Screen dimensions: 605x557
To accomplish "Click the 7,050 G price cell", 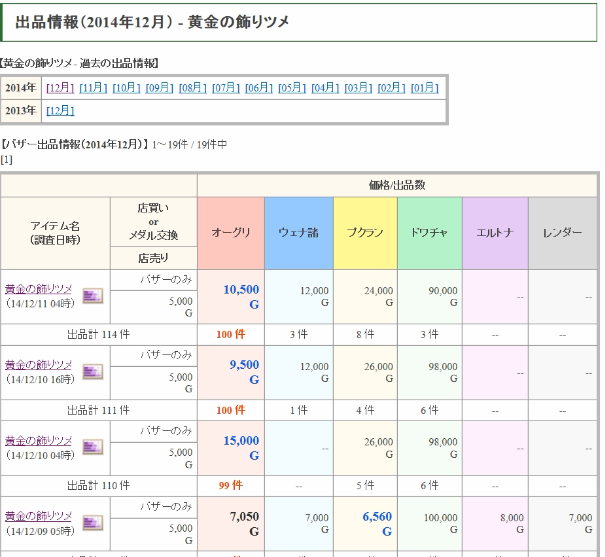I will coord(231,523).
